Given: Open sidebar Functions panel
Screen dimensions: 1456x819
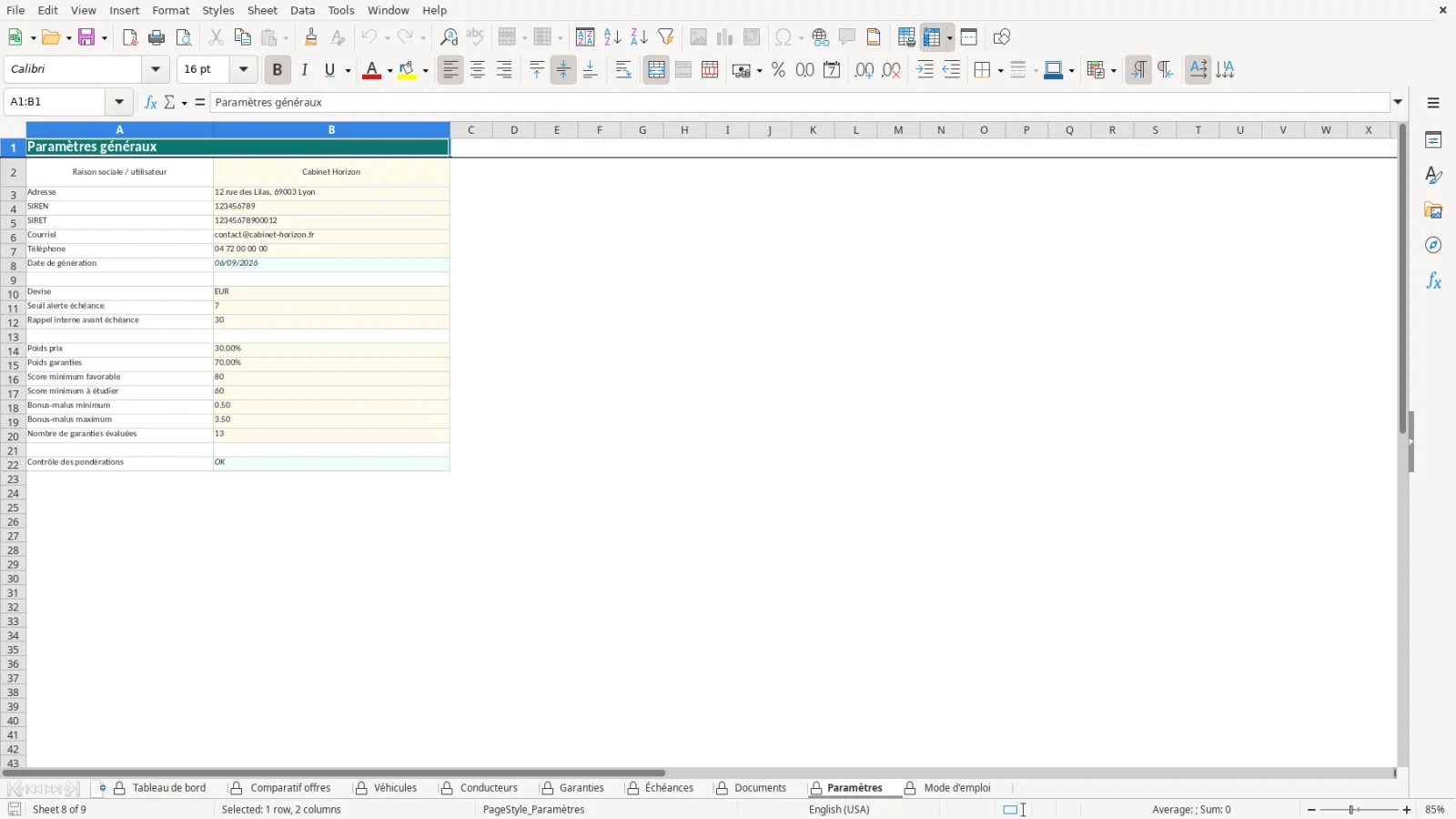Looking at the screenshot, I should point(1433,281).
